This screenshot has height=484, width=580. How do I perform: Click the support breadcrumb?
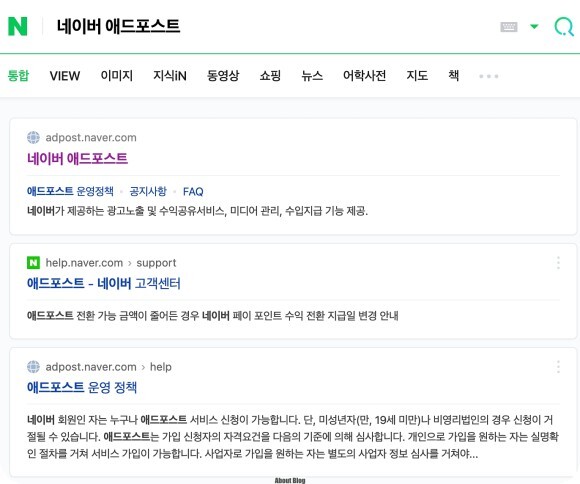[156, 263]
